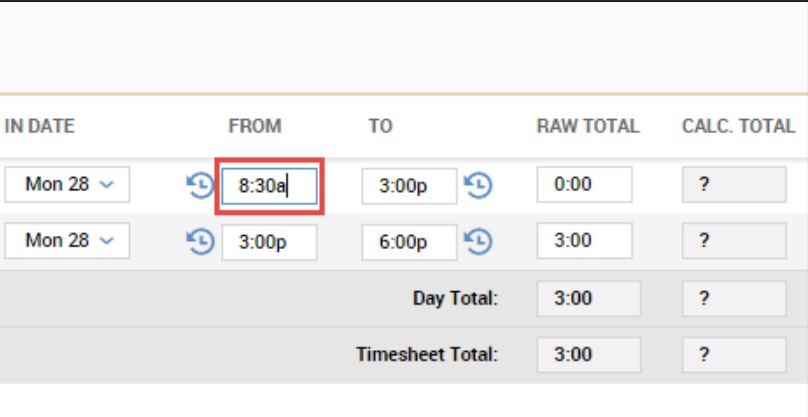Click the Day Total raw value box

click(588, 298)
